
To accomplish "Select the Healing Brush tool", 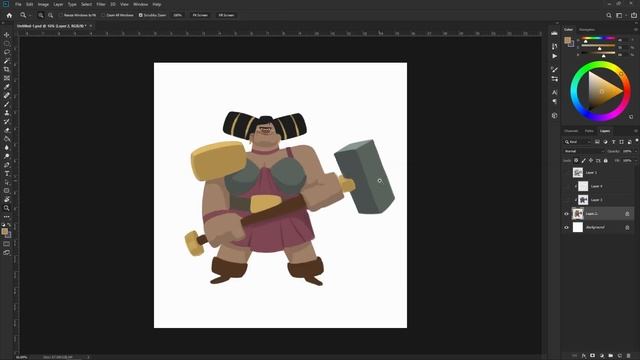I will [7, 95].
